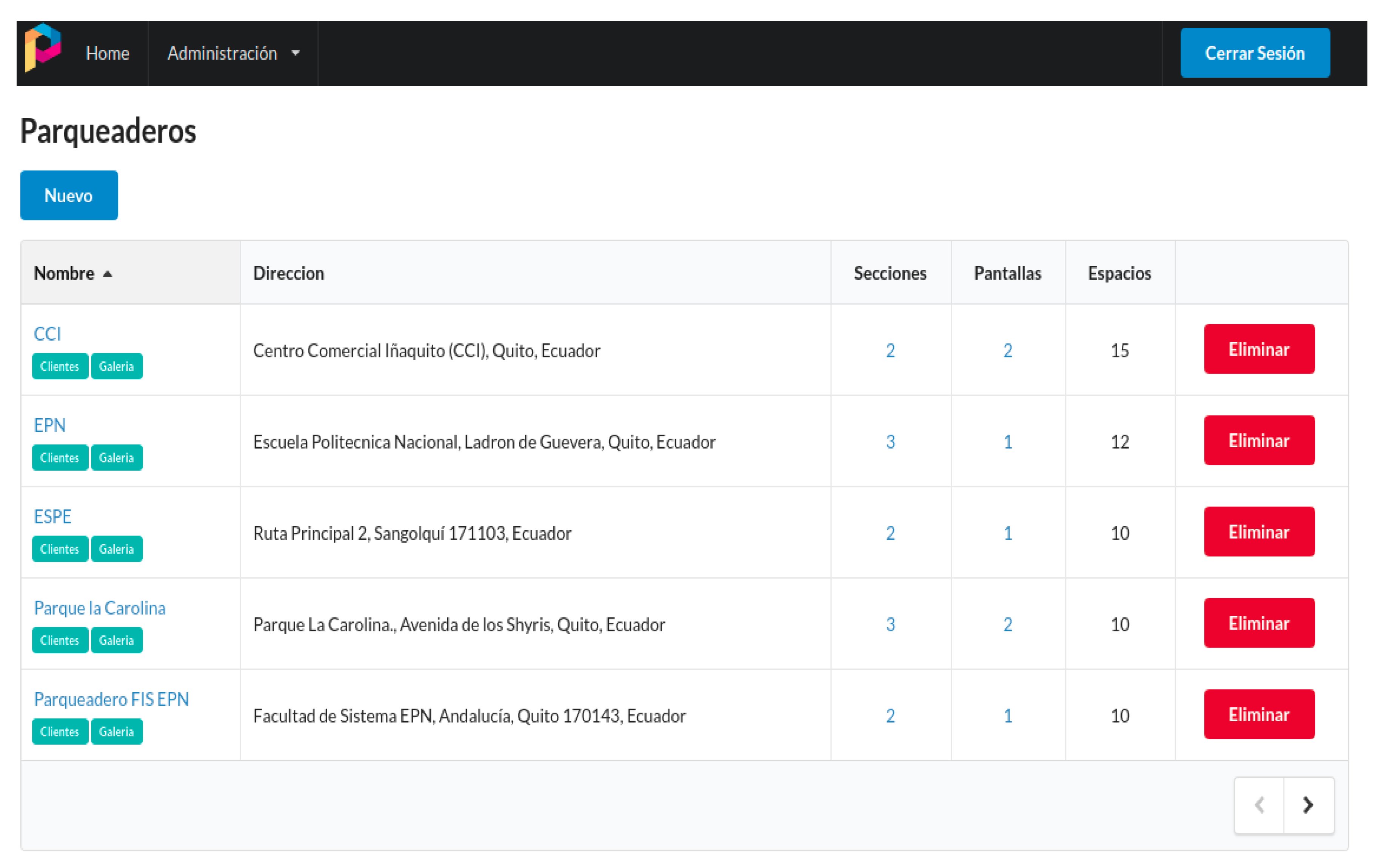The image size is (1381, 868).
Task: Click the Galeria tag under CCI
Action: pos(116,366)
